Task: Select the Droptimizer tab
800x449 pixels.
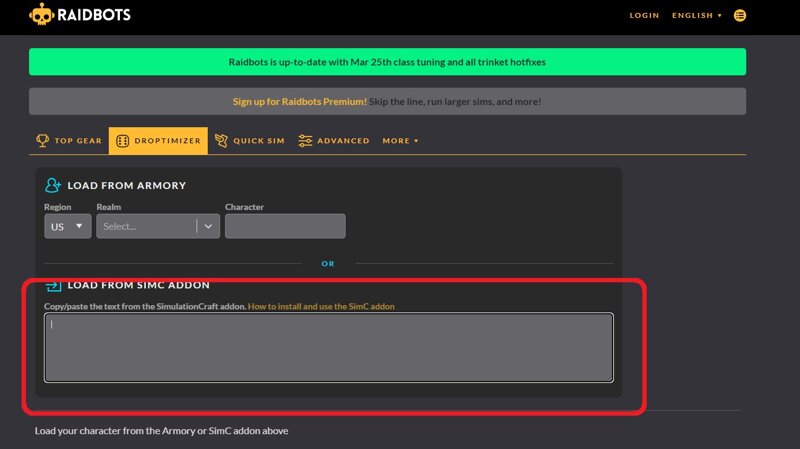Action: [x=158, y=140]
